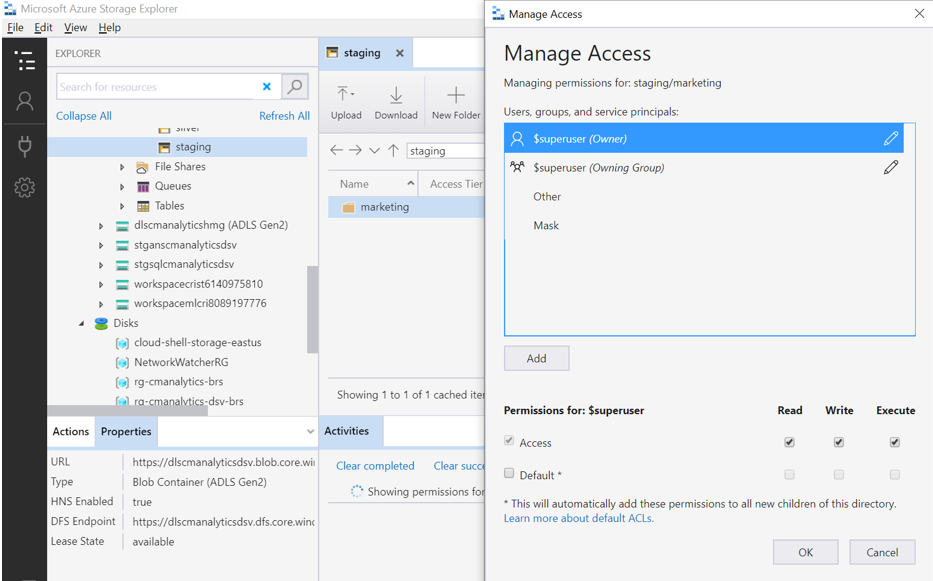This screenshot has height=581, width=933.
Task: Open Account Management person icon
Action: pyautogui.click(x=24, y=101)
